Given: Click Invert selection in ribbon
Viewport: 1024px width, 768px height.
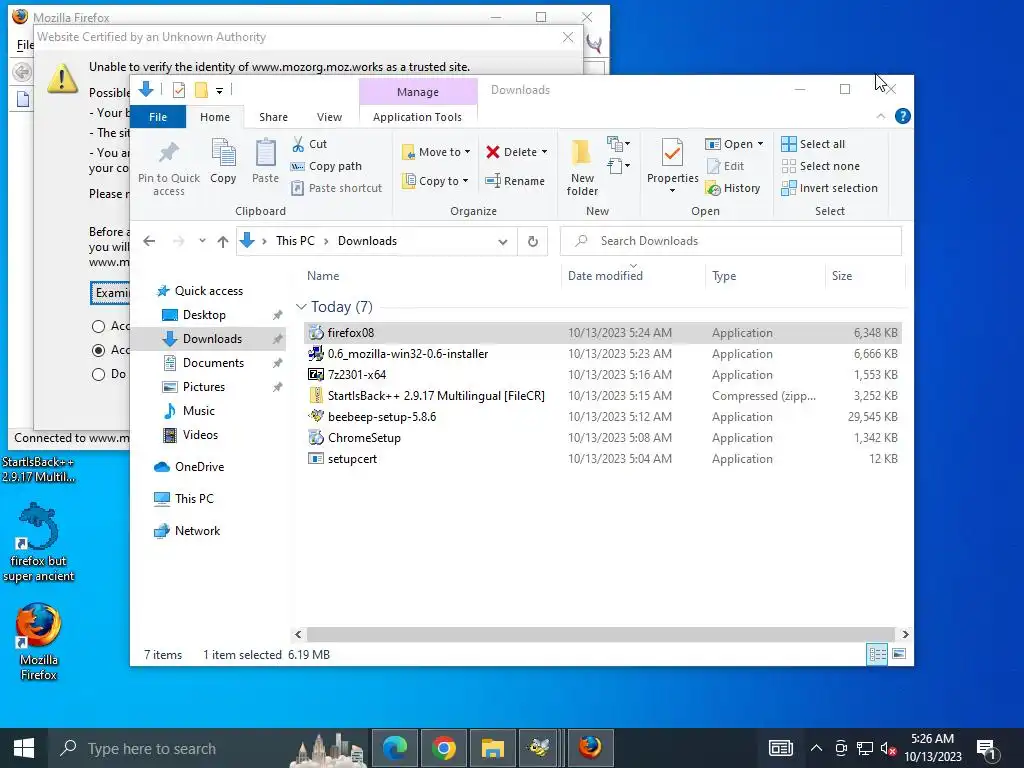Looking at the screenshot, I should (829, 188).
